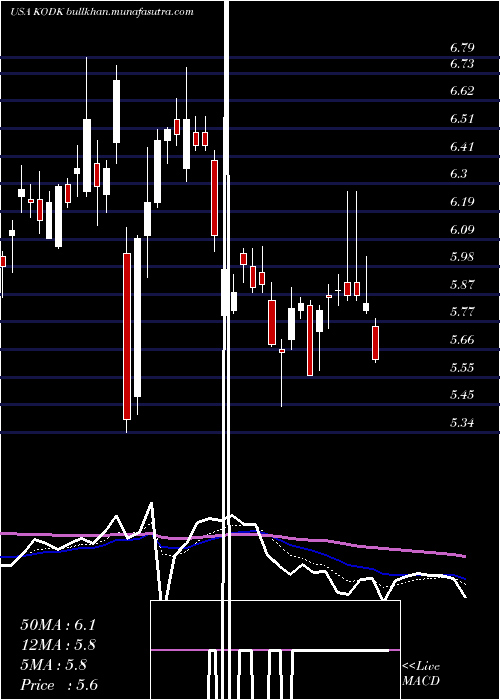Click the '<<Live MACD' label

(x=421, y=674)
